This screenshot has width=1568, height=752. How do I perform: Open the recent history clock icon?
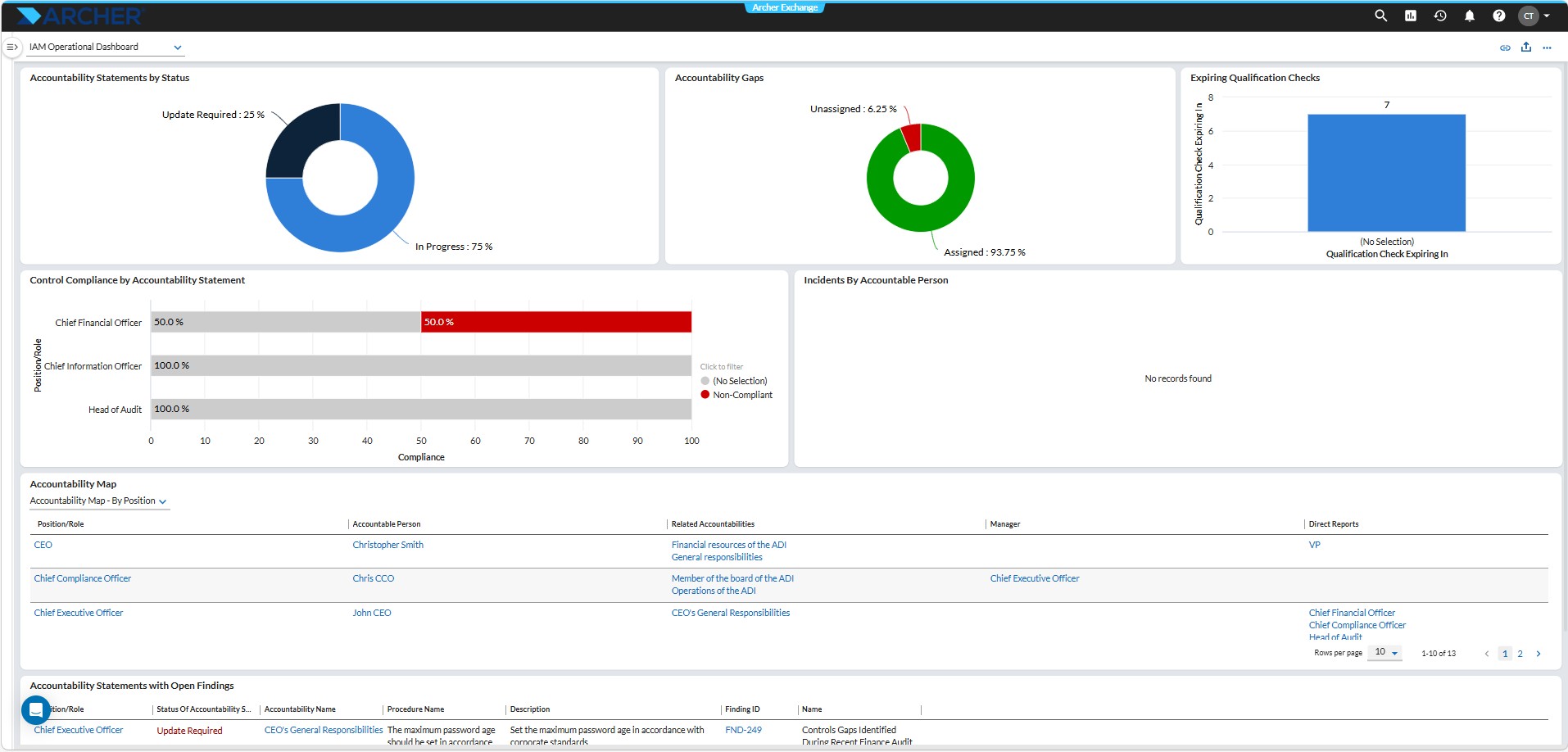pos(1439,16)
